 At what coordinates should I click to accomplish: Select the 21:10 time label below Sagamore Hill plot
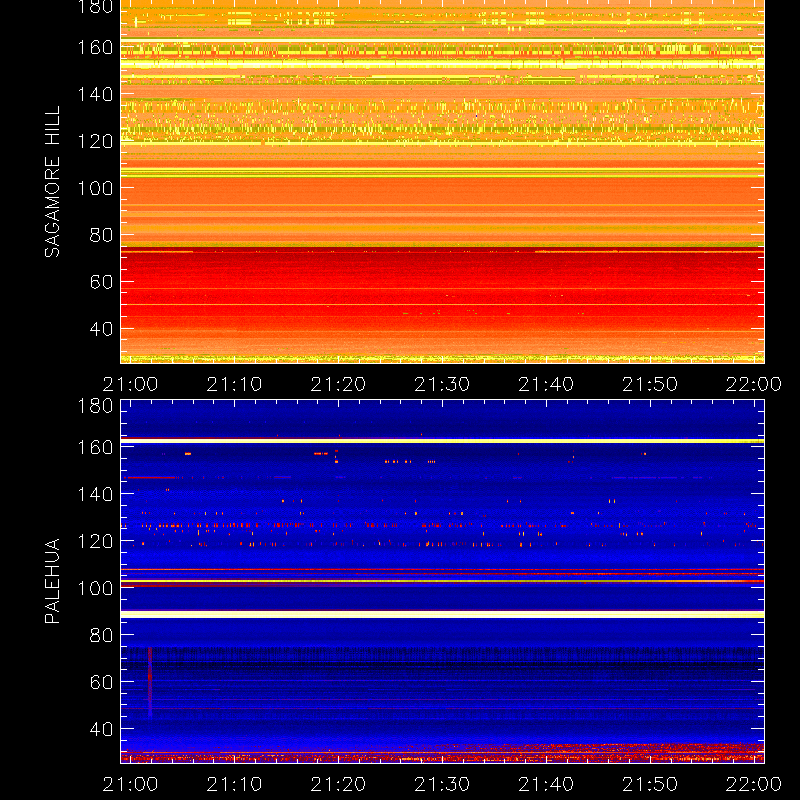point(234,384)
